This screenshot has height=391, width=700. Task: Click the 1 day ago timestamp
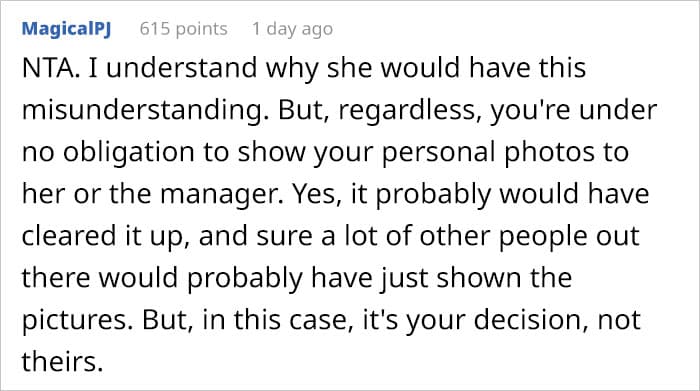pyautogui.click(x=292, y=29)
